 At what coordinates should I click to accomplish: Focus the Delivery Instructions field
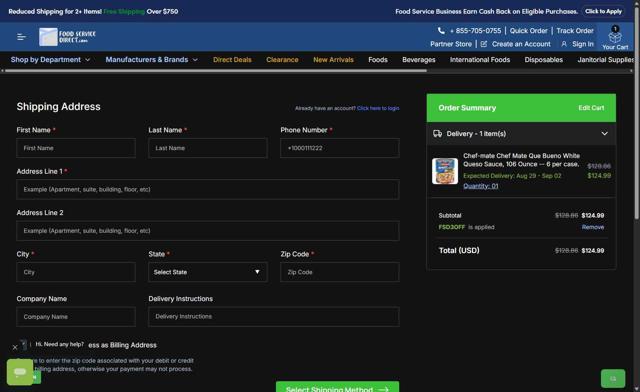[x=274, y=316]
